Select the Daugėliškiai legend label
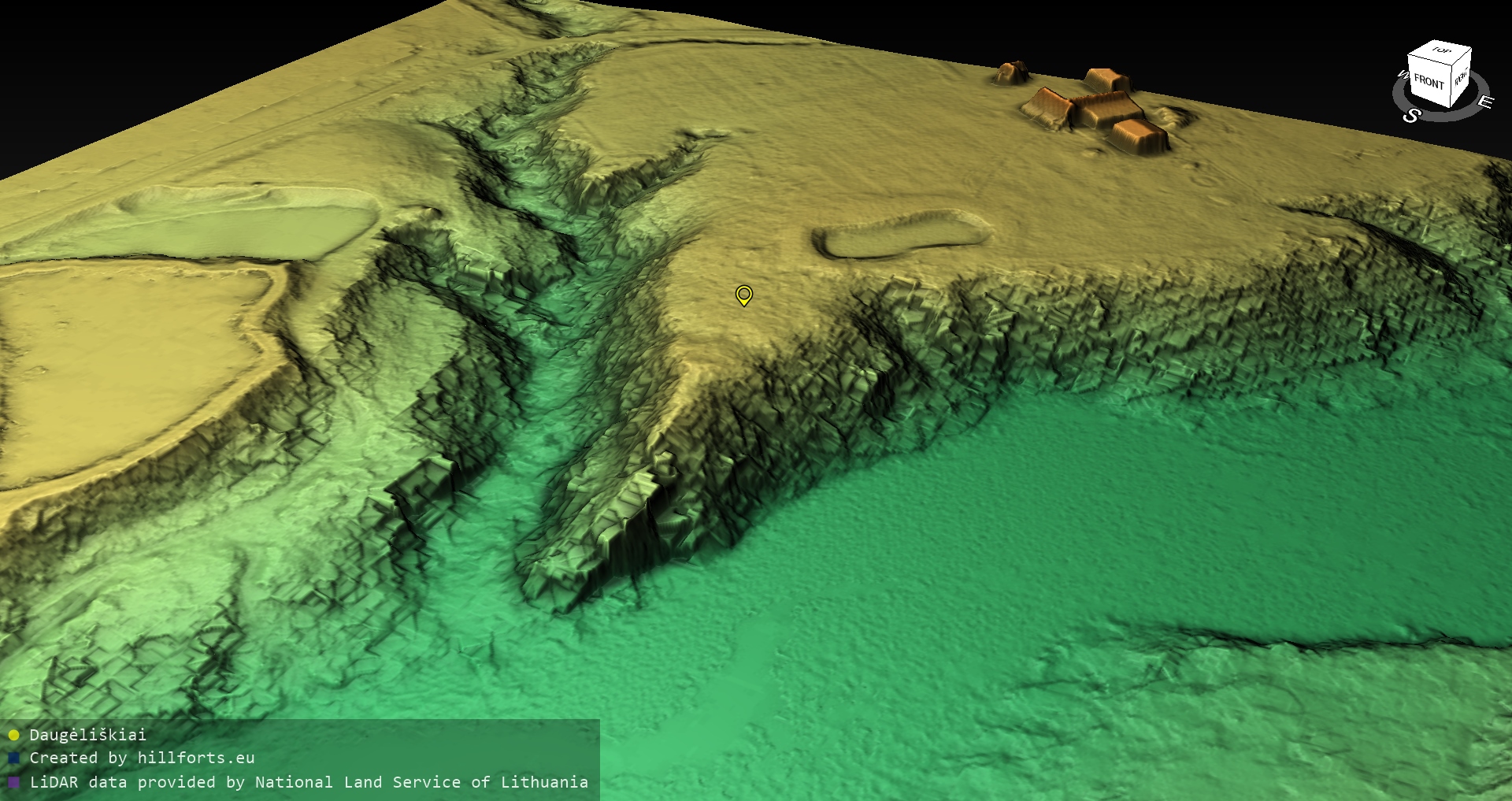 point(87,735)
